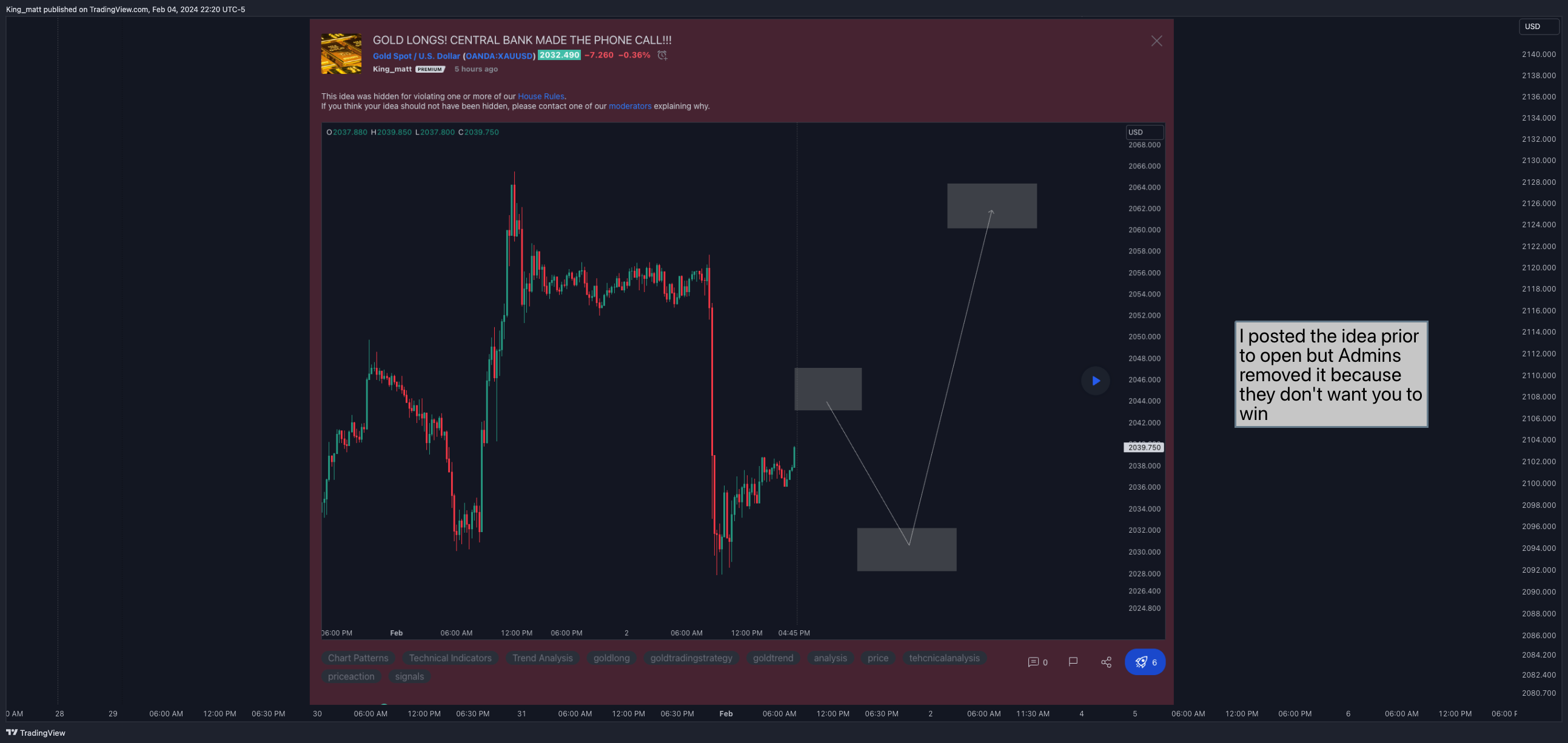
Task: Select the goldlong tag
Action: [611, 658]
